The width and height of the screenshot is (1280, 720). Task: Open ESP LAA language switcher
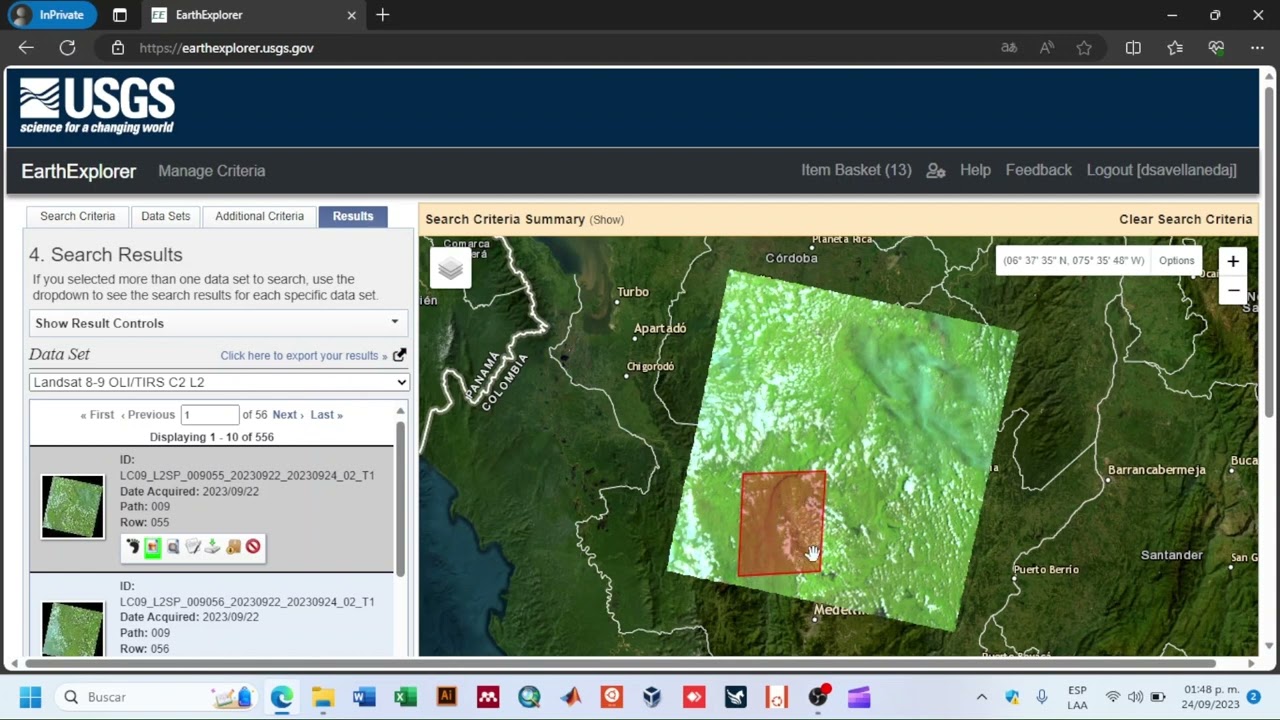coord(1077,697)
